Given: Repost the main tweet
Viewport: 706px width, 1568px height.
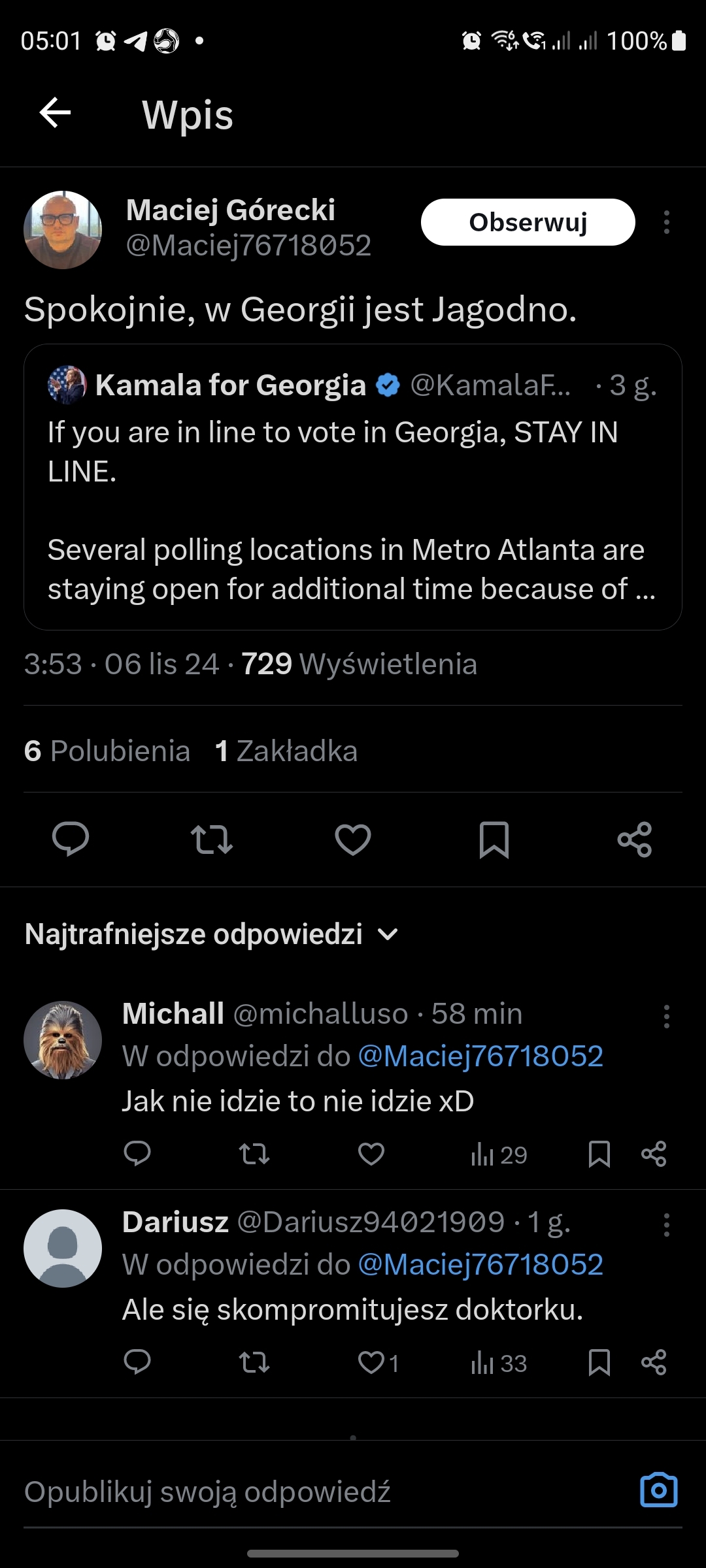Looking at the screenshot, I should coord(211,840).
